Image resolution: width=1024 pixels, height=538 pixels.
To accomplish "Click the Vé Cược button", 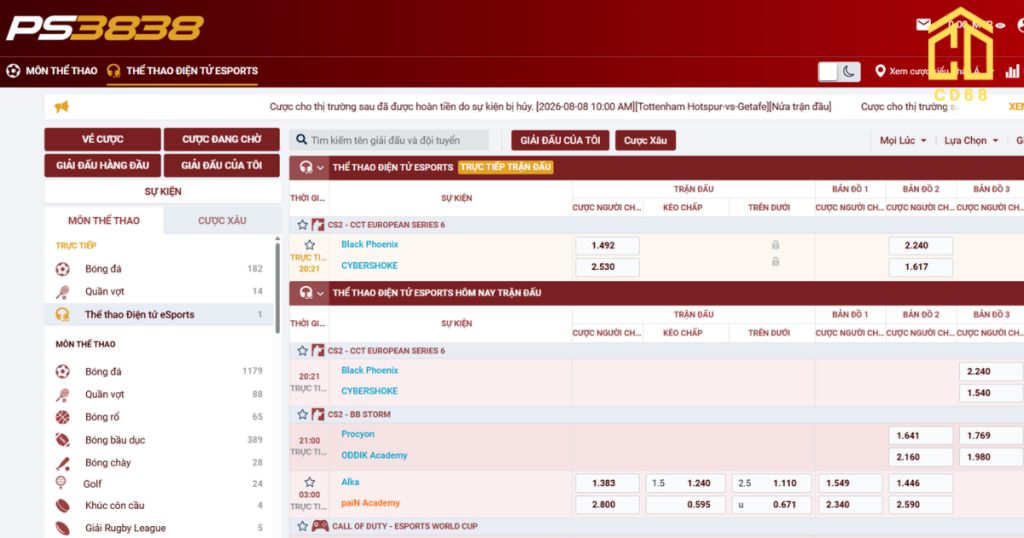I will [103, 139].
